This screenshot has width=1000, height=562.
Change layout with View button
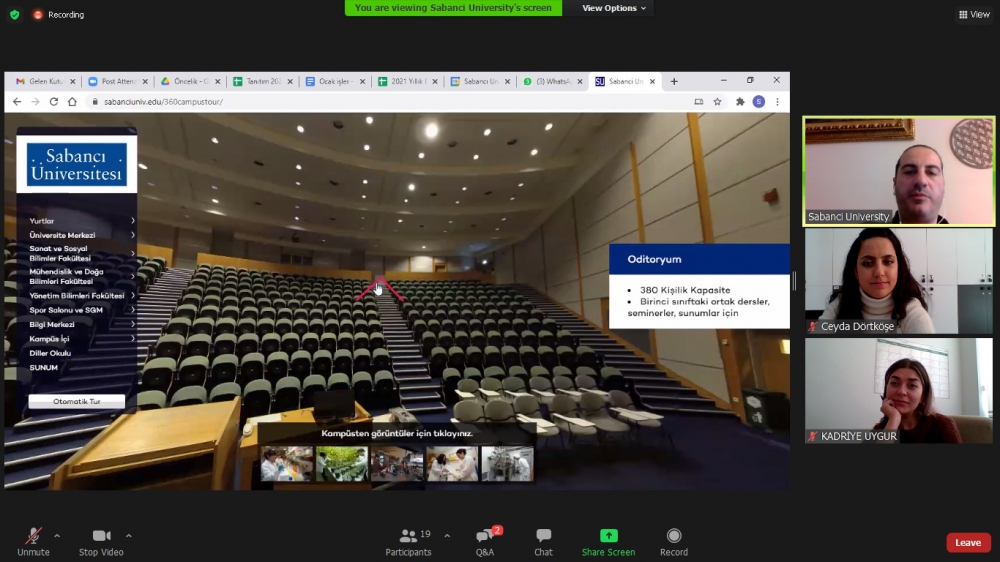pos(974,14)
